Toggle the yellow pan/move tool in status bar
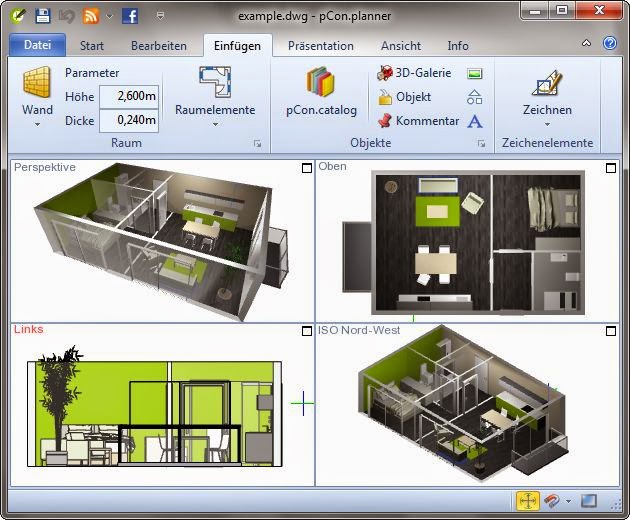 click(528, 501)
